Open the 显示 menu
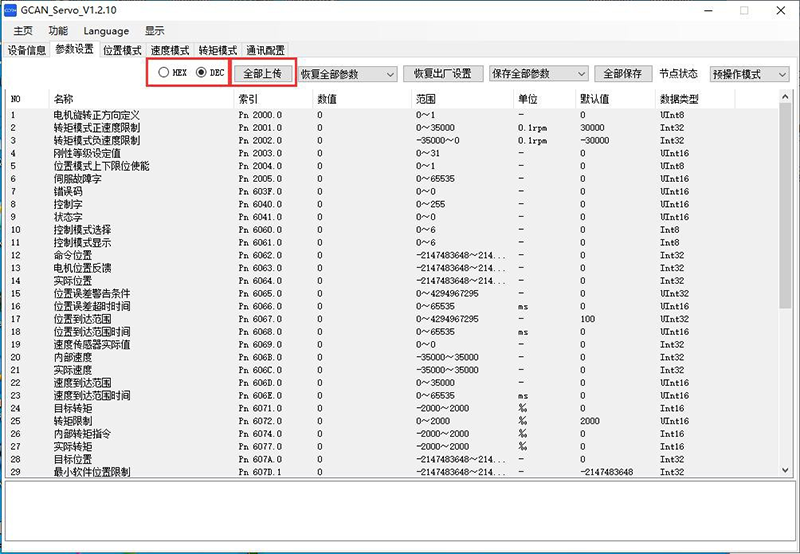 click(x=155, y=31)
